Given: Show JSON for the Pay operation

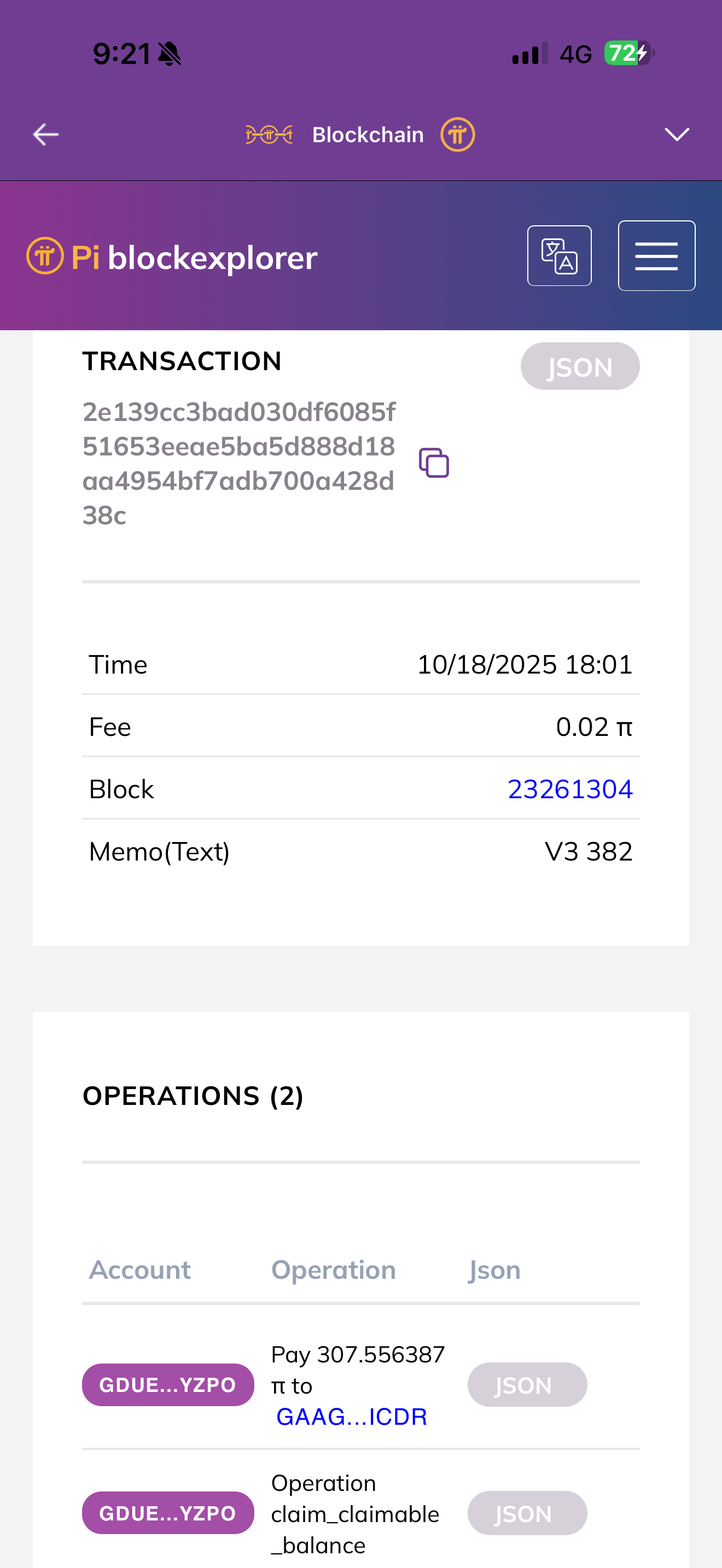Looking at the screenshot, I should coord(527,1385).
